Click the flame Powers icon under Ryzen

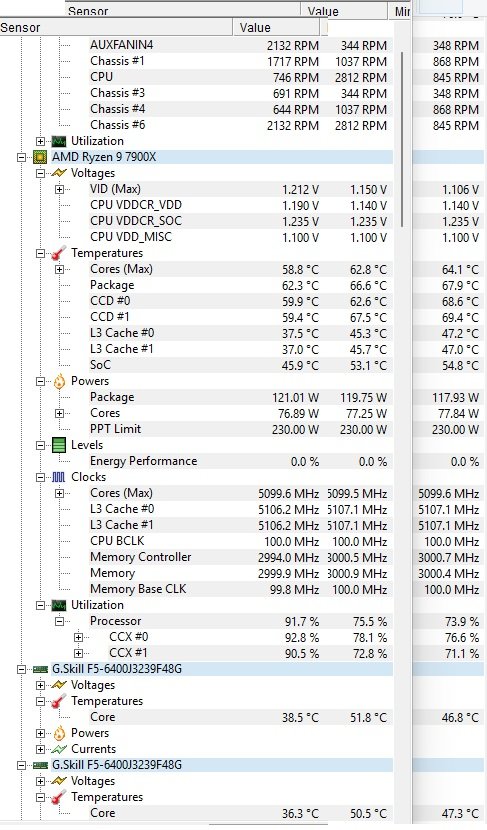coord(59,381)
